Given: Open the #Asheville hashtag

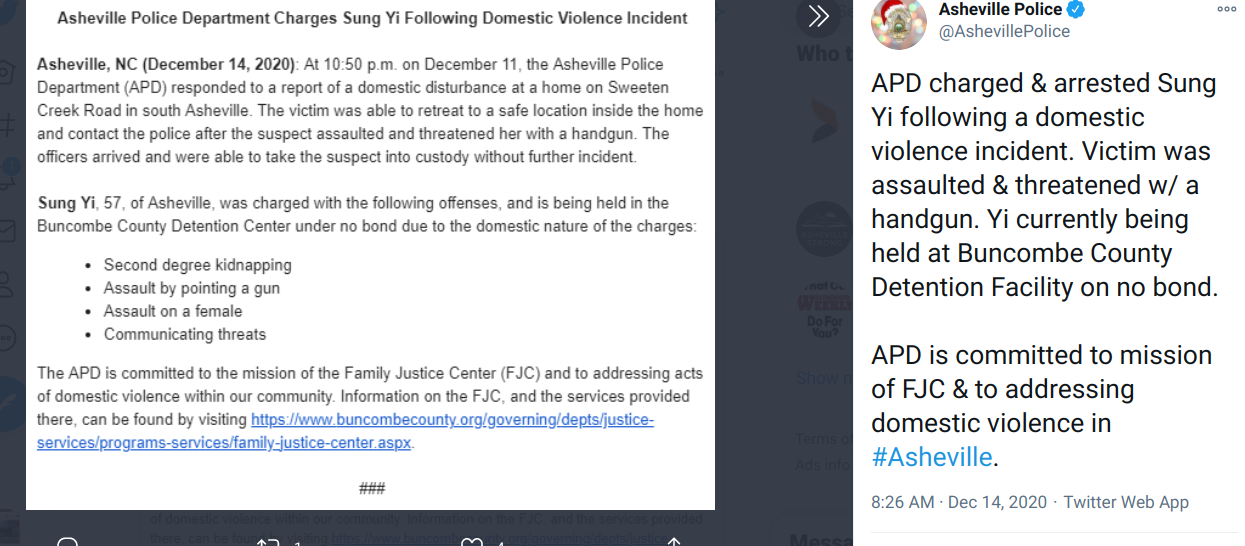Looking at the screenshot, I should pyautogui.click(x=932, y=457).
